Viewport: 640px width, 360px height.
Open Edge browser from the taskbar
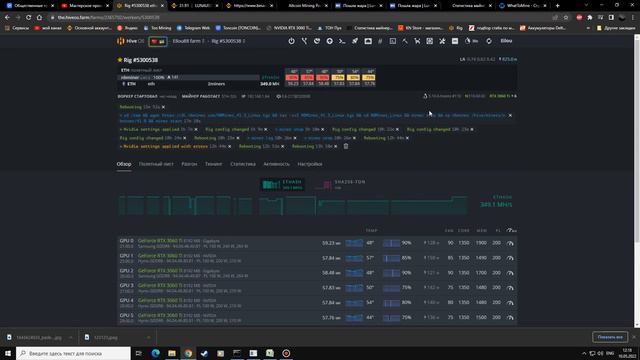pos(156,353)
